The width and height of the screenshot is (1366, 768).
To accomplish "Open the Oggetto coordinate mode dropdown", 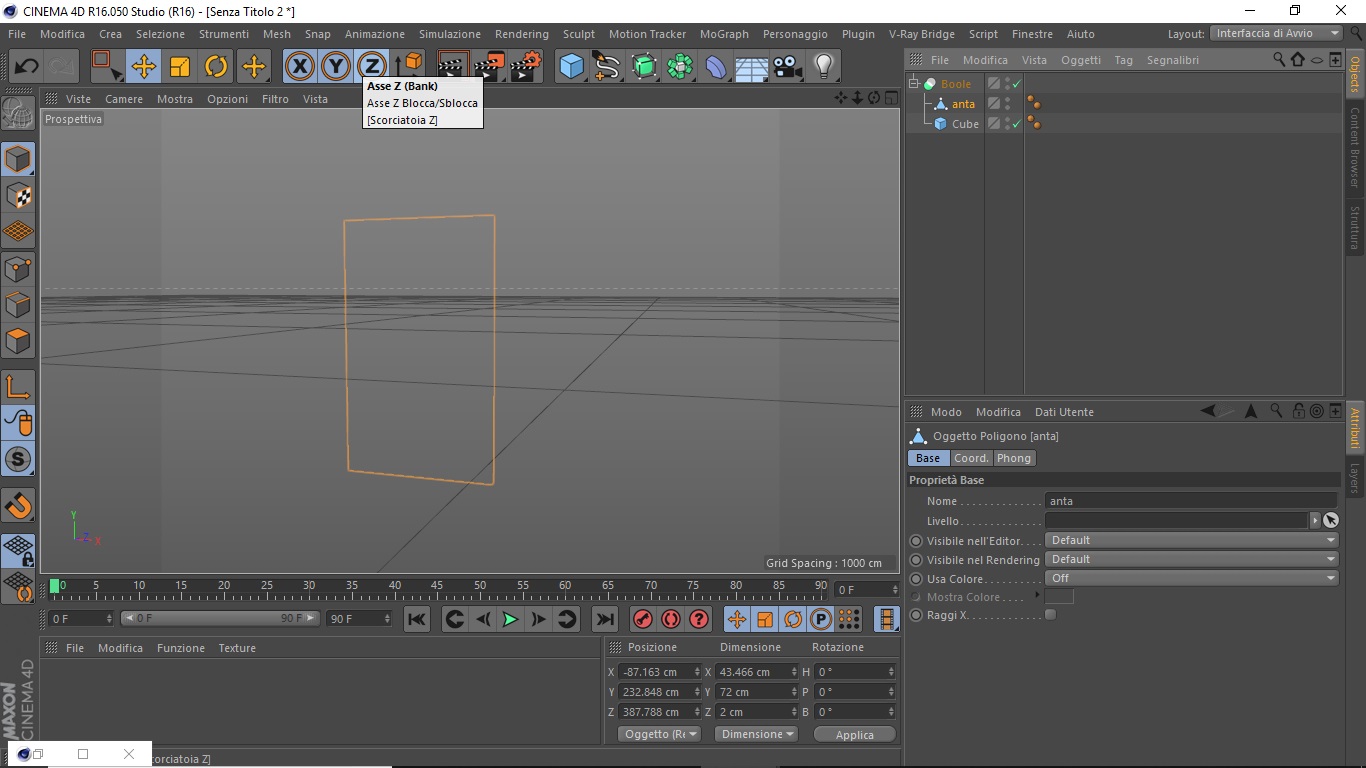I will click(658, 734).
